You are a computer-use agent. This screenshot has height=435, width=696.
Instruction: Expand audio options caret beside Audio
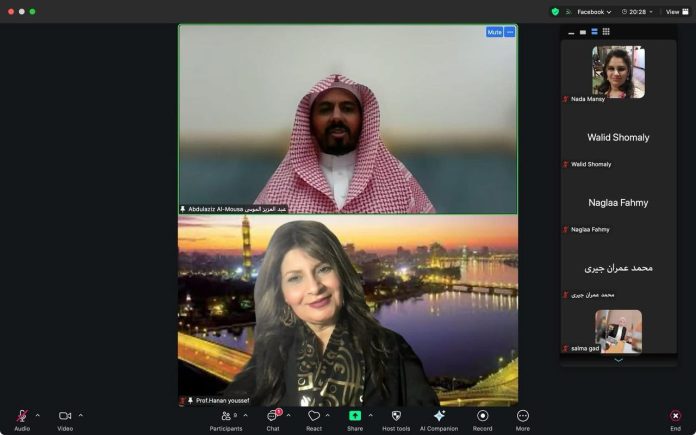coord(38,415)
